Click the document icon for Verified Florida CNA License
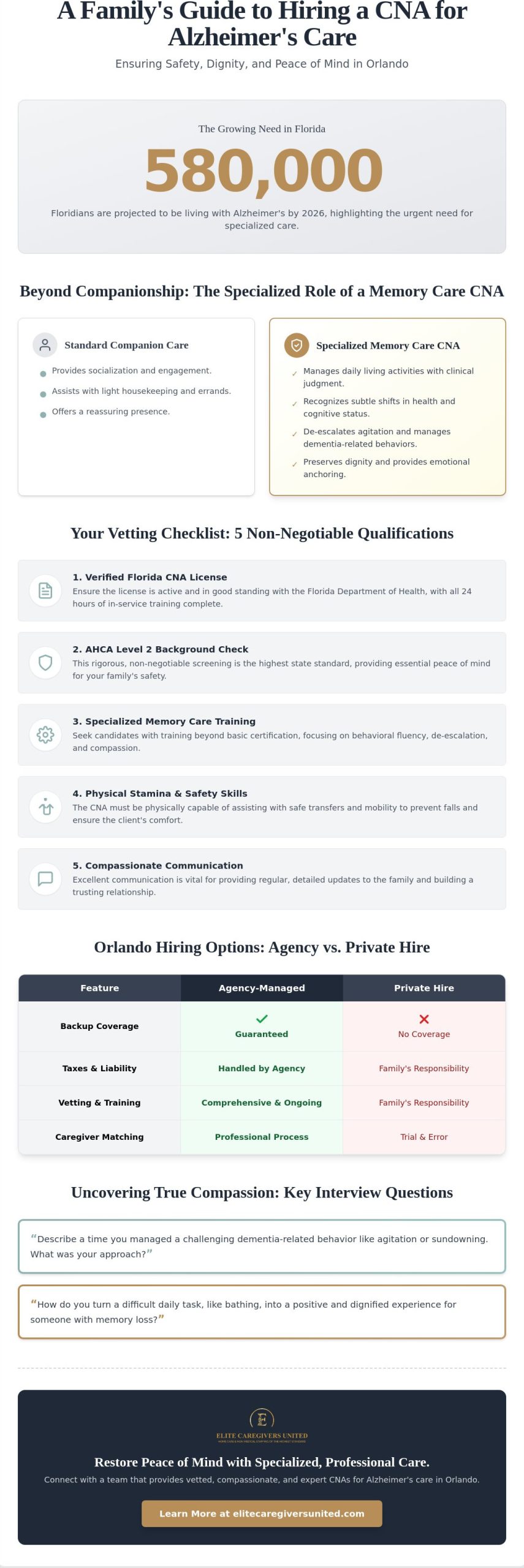524x1568 pixels. point(45,590)
